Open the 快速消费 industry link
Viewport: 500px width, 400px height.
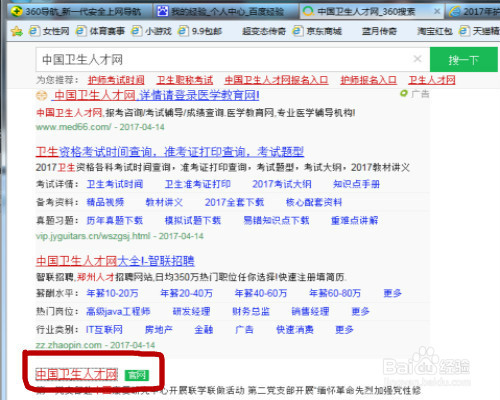click(295, 330)
